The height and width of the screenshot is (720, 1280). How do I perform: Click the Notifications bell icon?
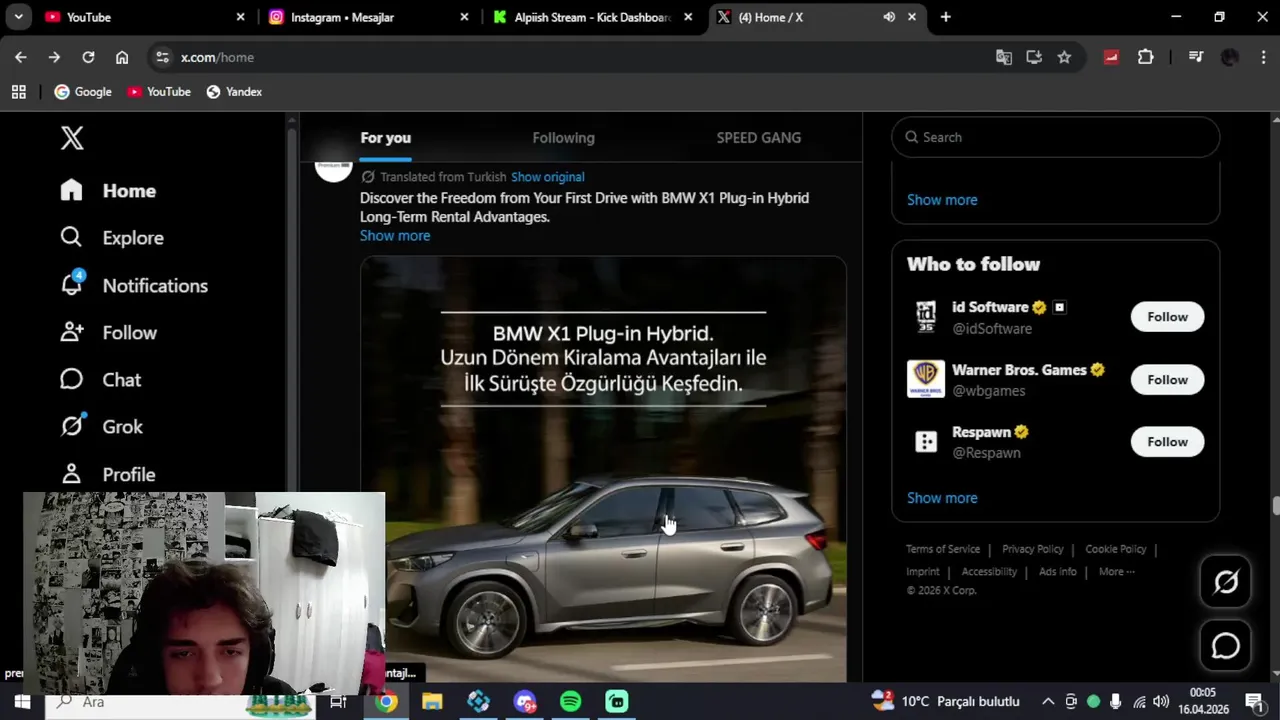pos(71,284)
